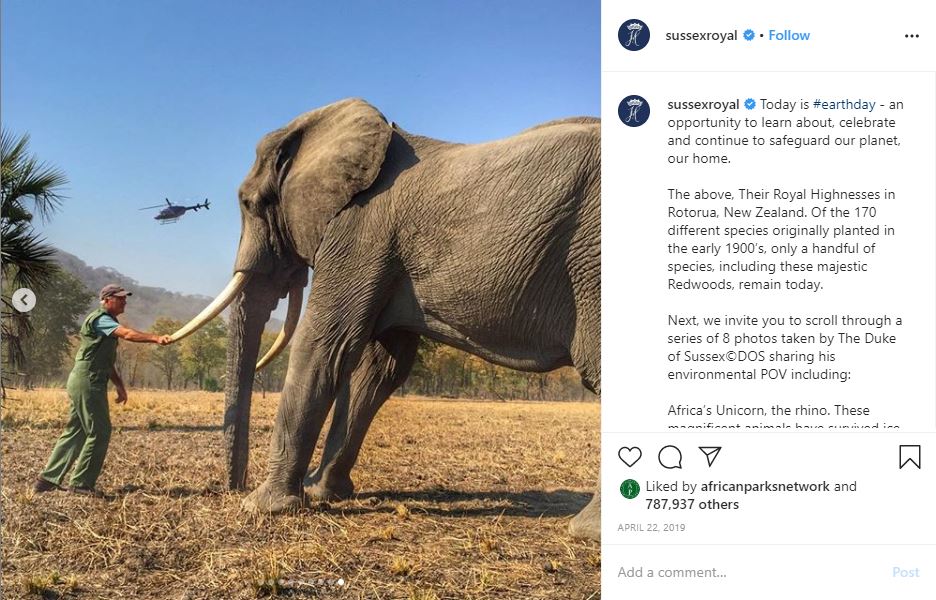Follow the sussexroyal account
This screenshot has width=936, height=600.
click(x=789, y=35)
